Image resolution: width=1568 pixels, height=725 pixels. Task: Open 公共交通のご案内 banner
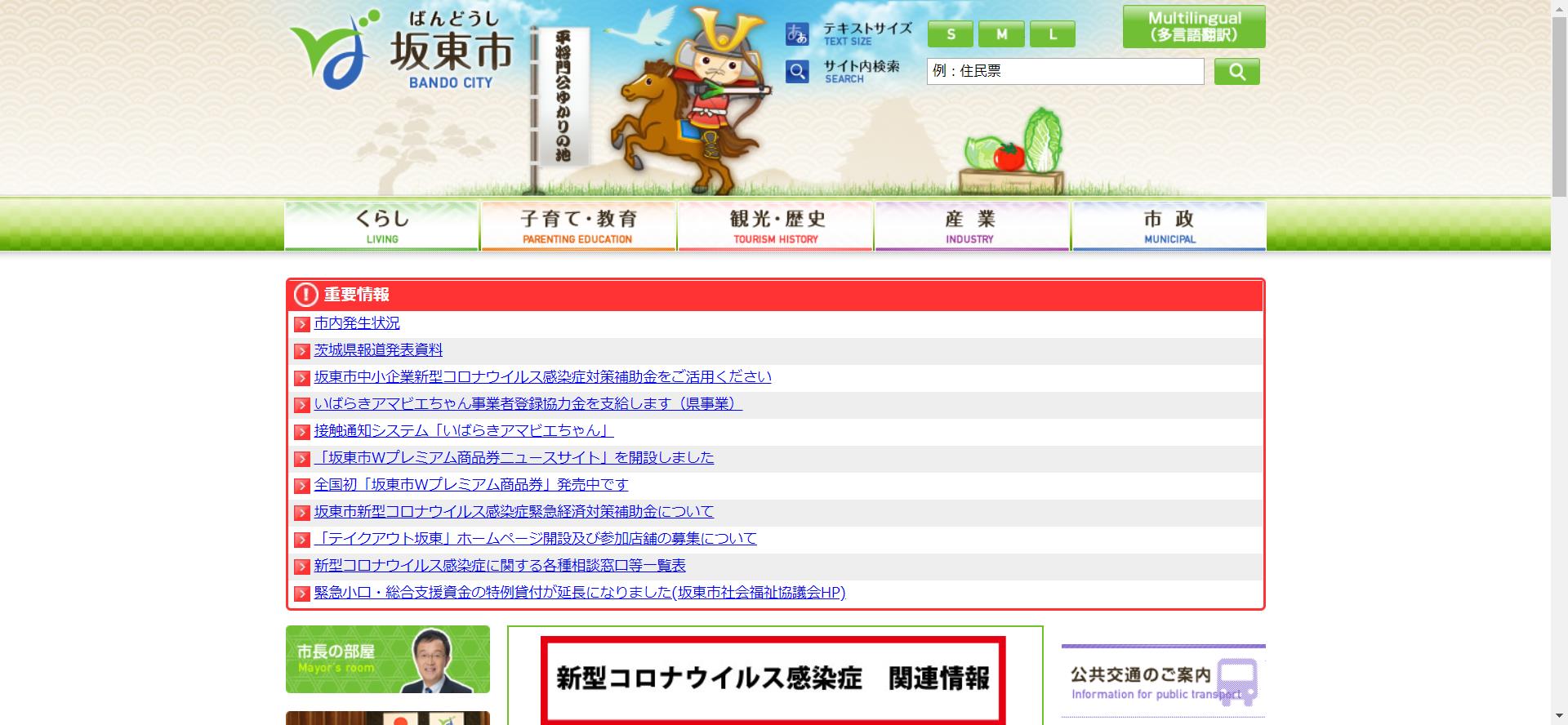(x=1164, y=682)
